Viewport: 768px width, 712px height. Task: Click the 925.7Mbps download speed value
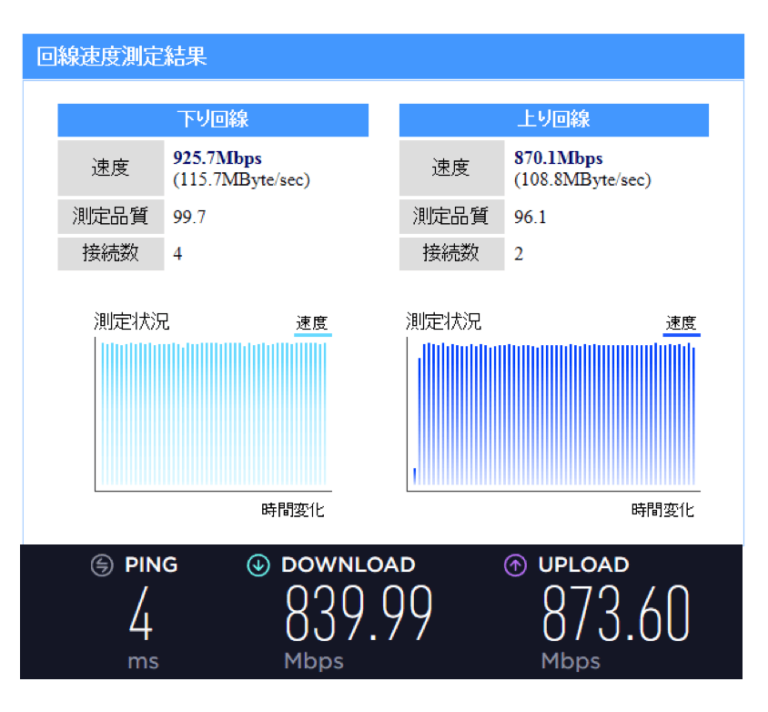218,158
